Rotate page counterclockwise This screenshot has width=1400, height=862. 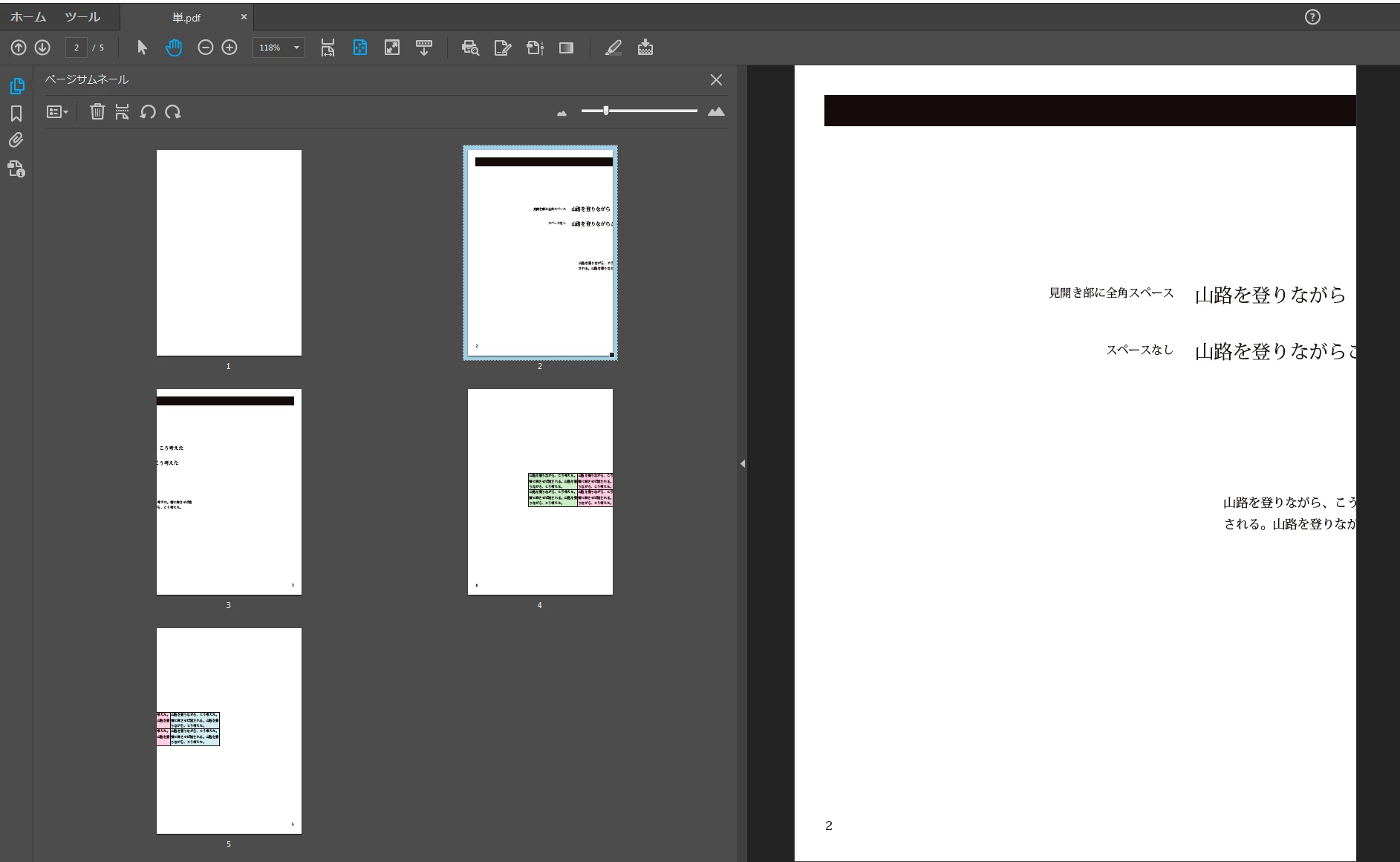(148, 112)
